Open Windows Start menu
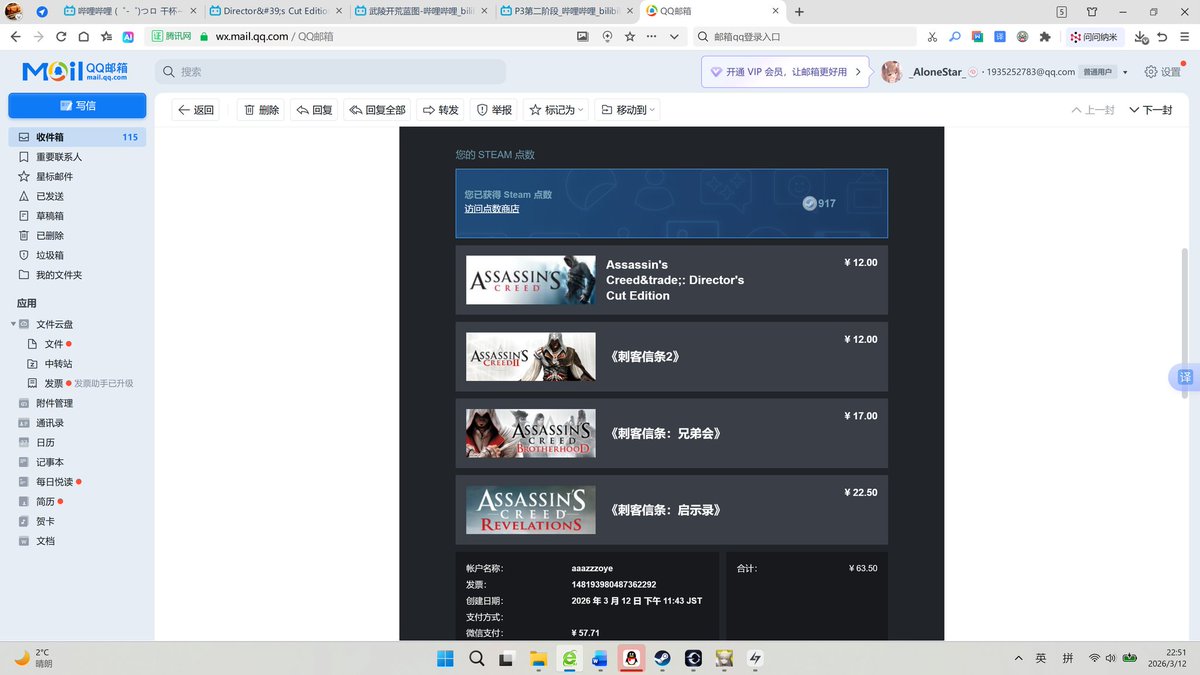The width and height of the screenshot is (1200, 675). click(x=444, y=658)
